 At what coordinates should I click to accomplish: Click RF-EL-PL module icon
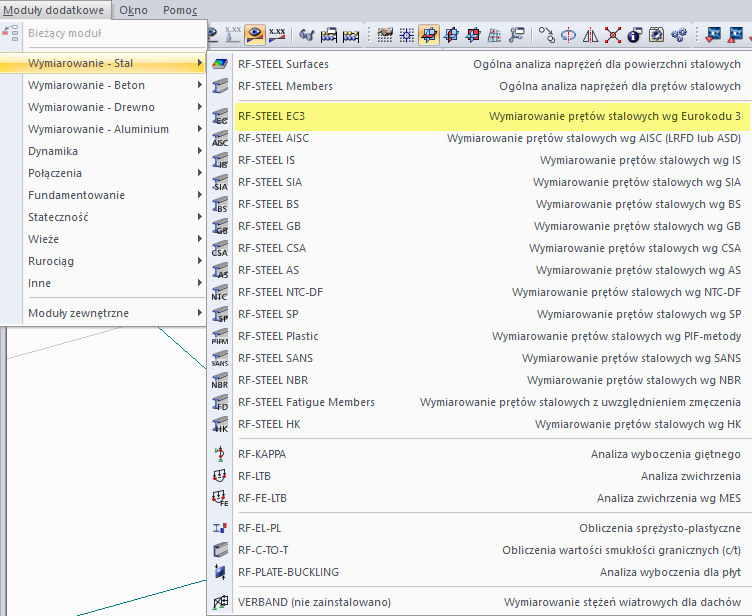coord(220,528)
